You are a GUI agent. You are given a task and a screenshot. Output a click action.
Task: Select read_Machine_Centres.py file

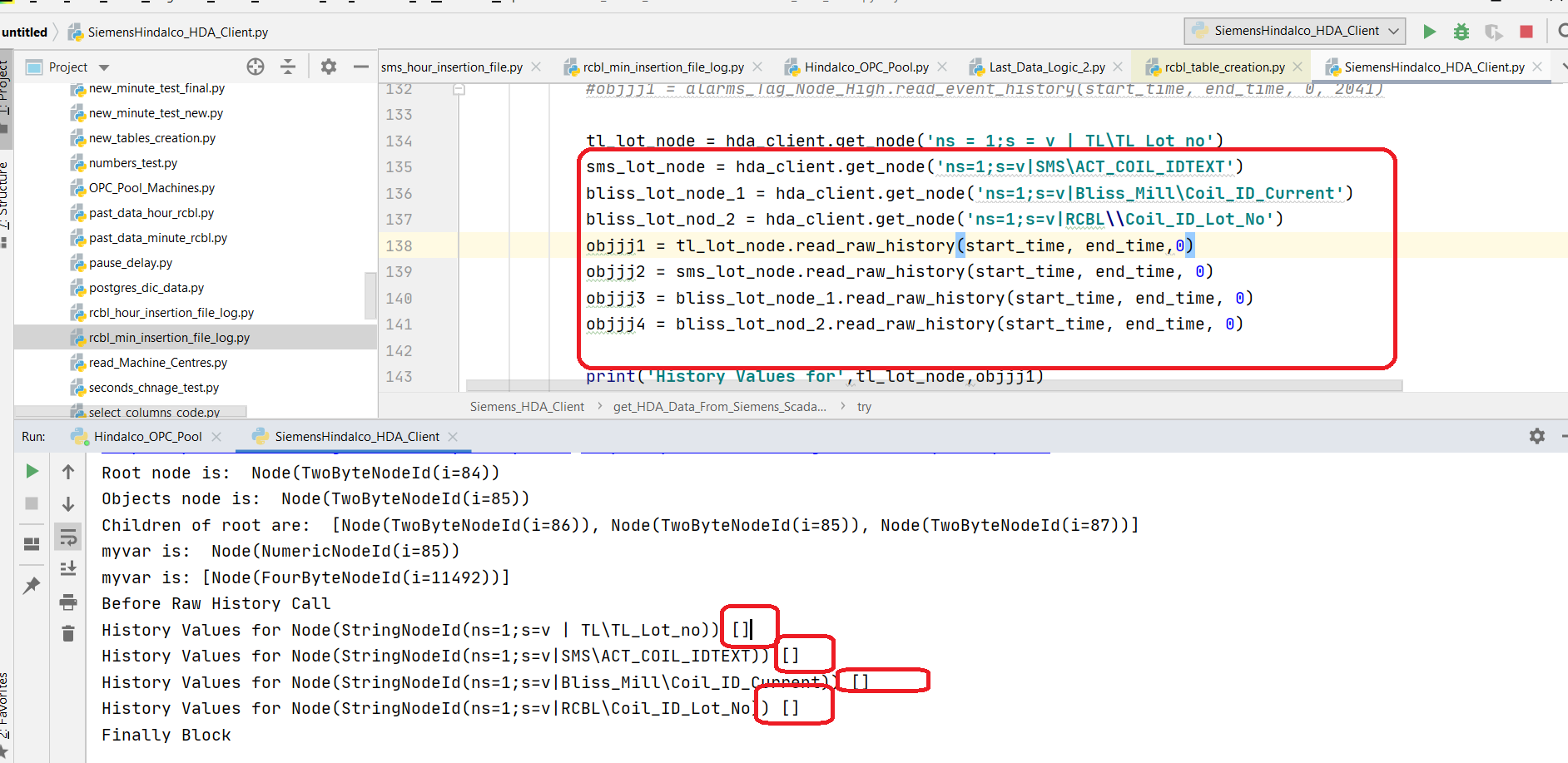click(x=158, y=363)
